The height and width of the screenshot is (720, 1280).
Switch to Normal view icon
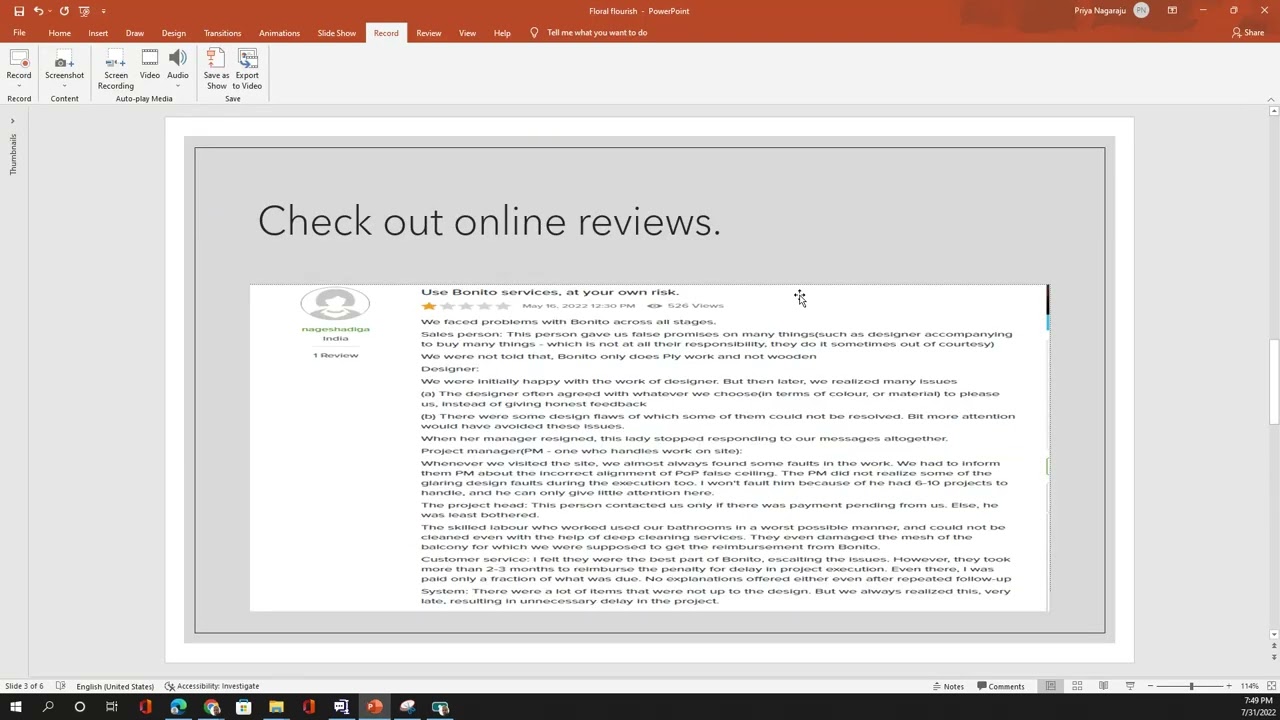coord(1051,686)
